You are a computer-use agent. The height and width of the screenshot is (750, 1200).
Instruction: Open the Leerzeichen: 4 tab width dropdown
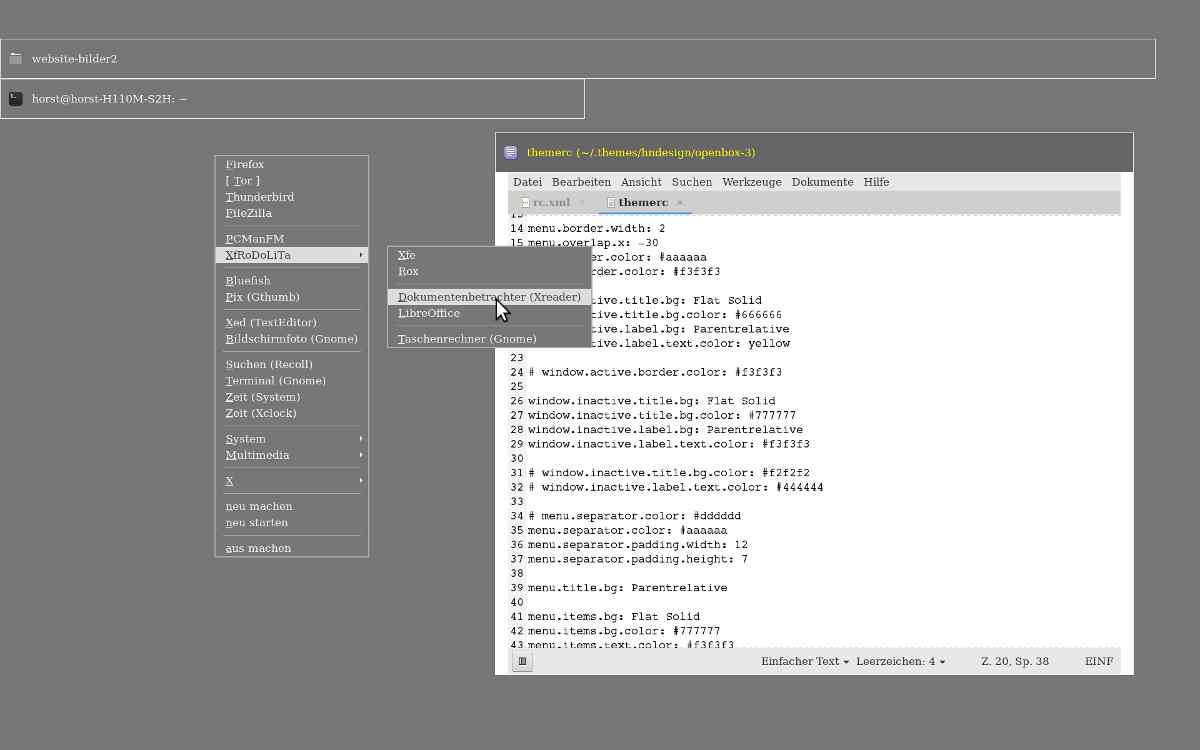(900, 661)
